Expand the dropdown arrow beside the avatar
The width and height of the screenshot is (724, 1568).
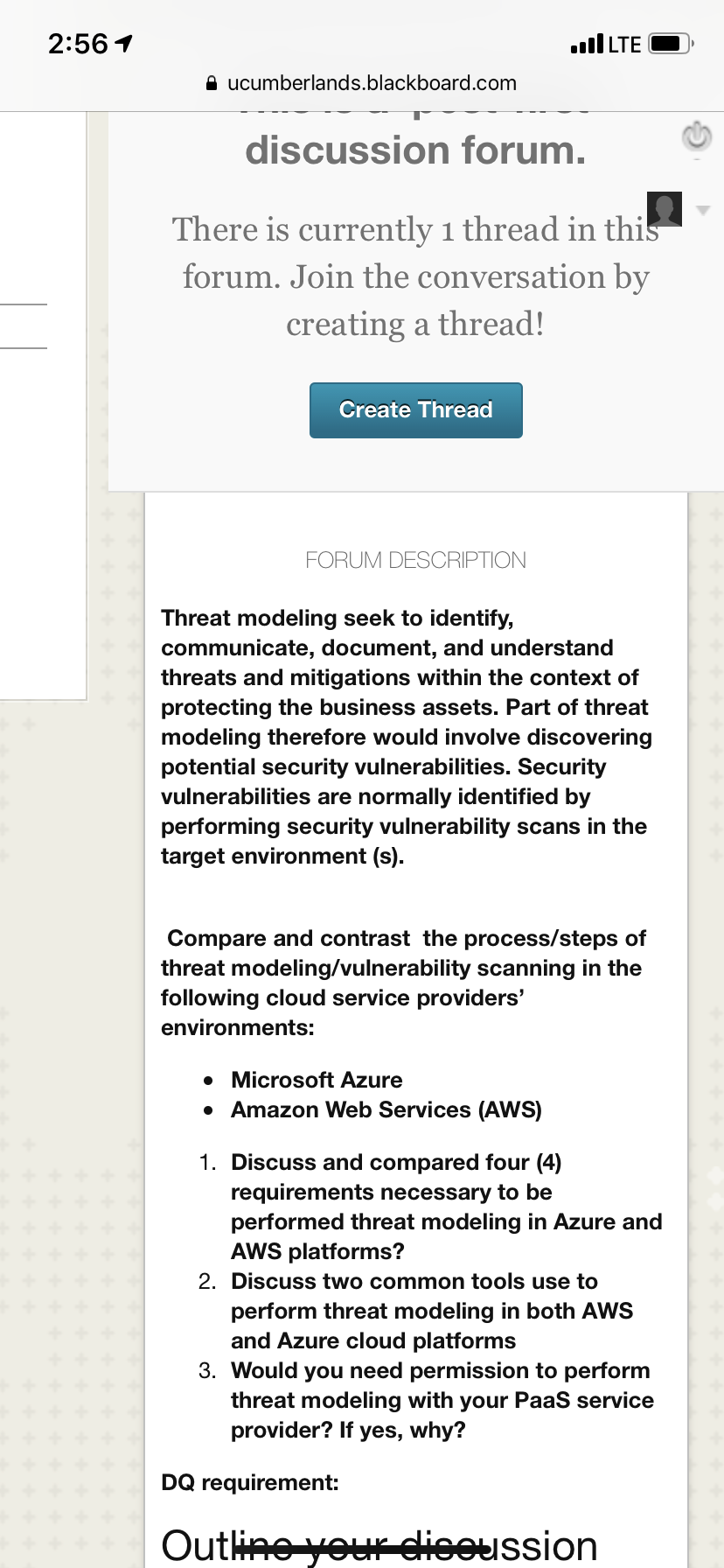click(703, 210)
